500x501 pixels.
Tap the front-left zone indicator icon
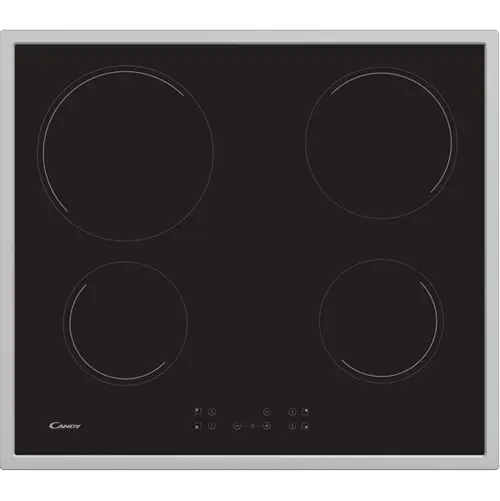(198, 426)
